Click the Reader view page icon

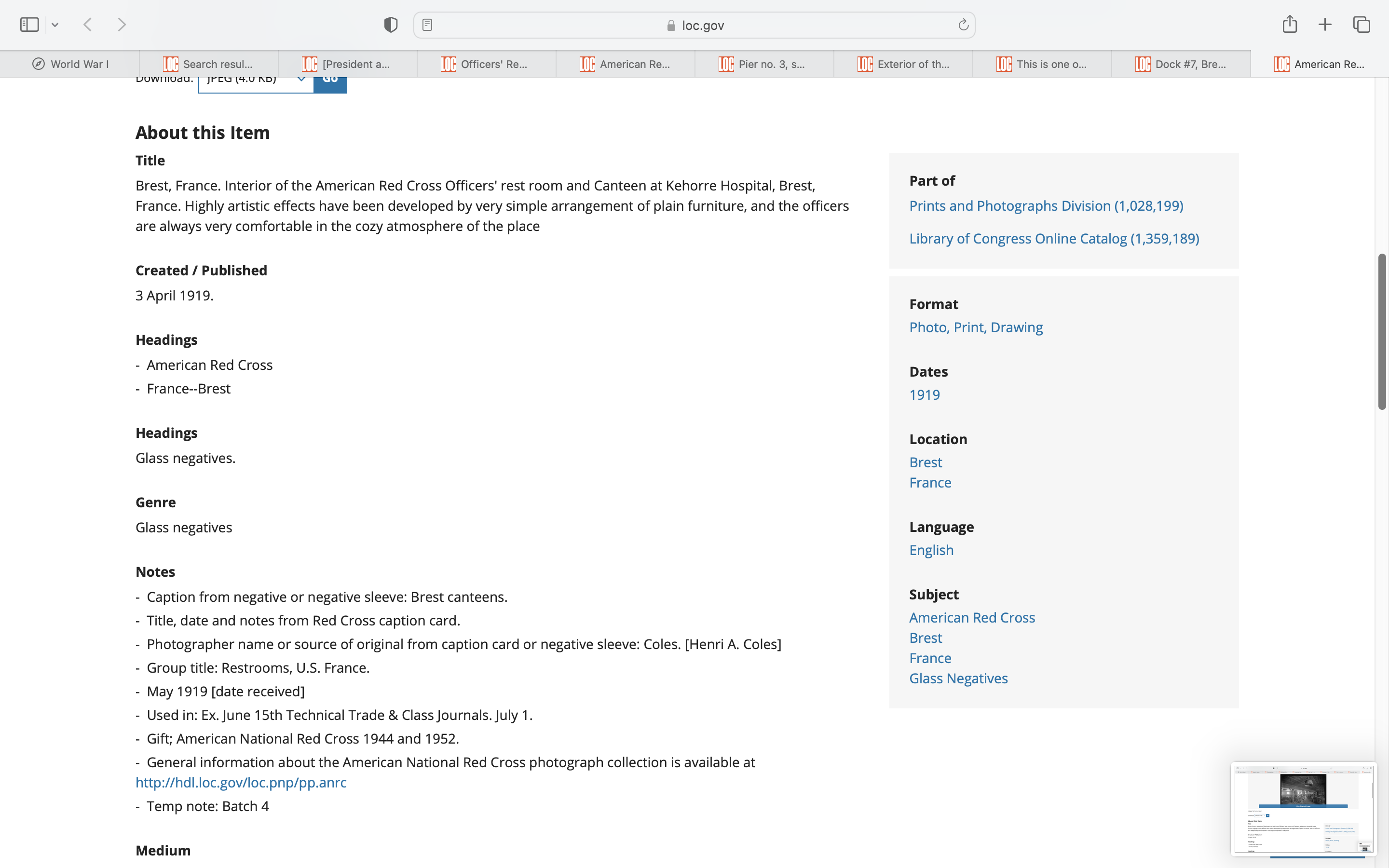click(x=427, y=25)
